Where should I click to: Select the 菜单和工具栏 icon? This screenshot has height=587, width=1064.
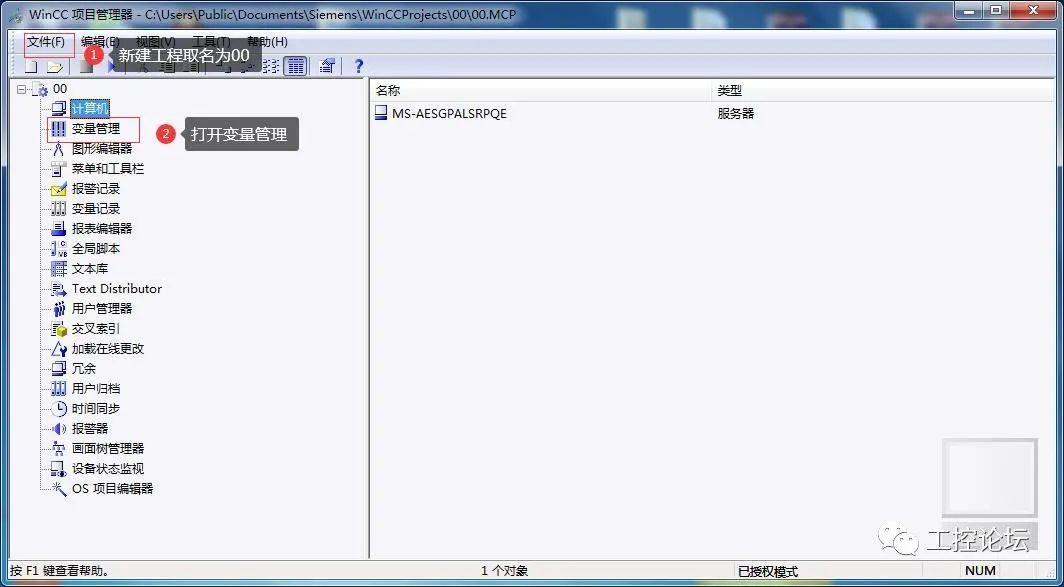tap(60, 169)
